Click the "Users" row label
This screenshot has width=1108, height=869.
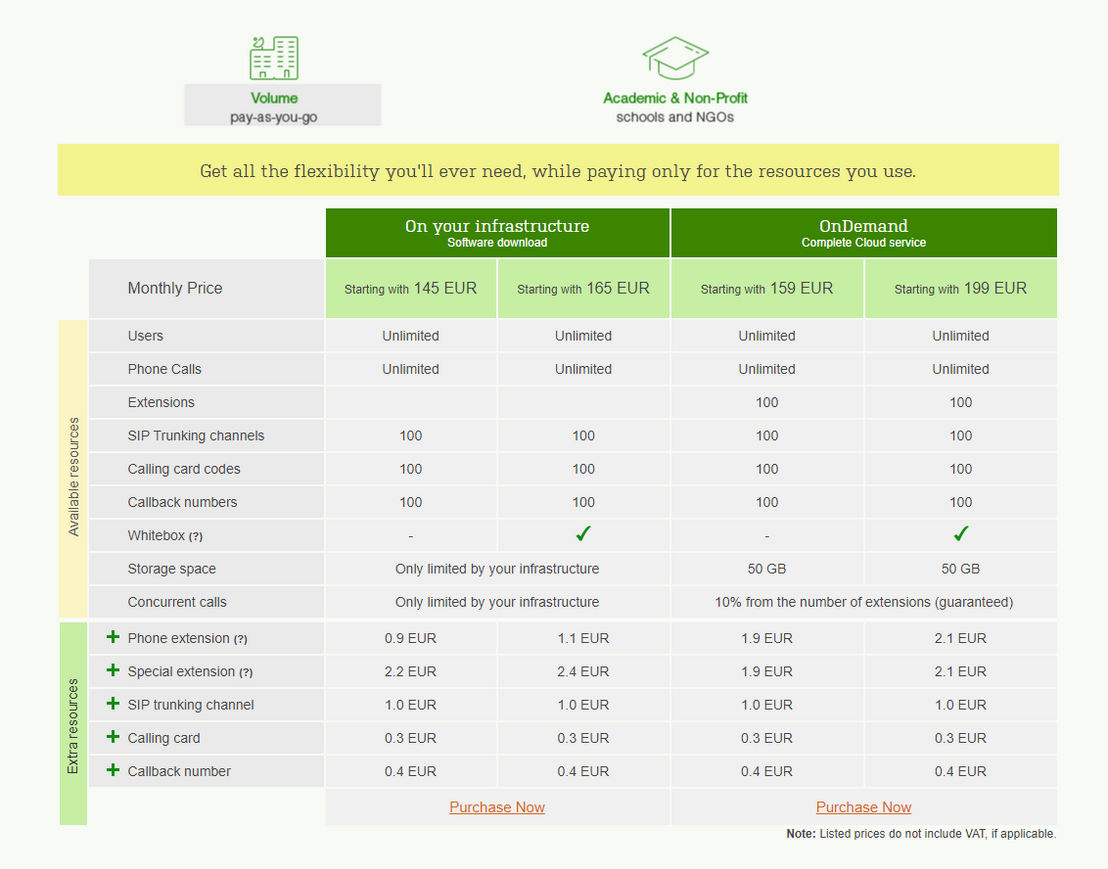(146, 336)
